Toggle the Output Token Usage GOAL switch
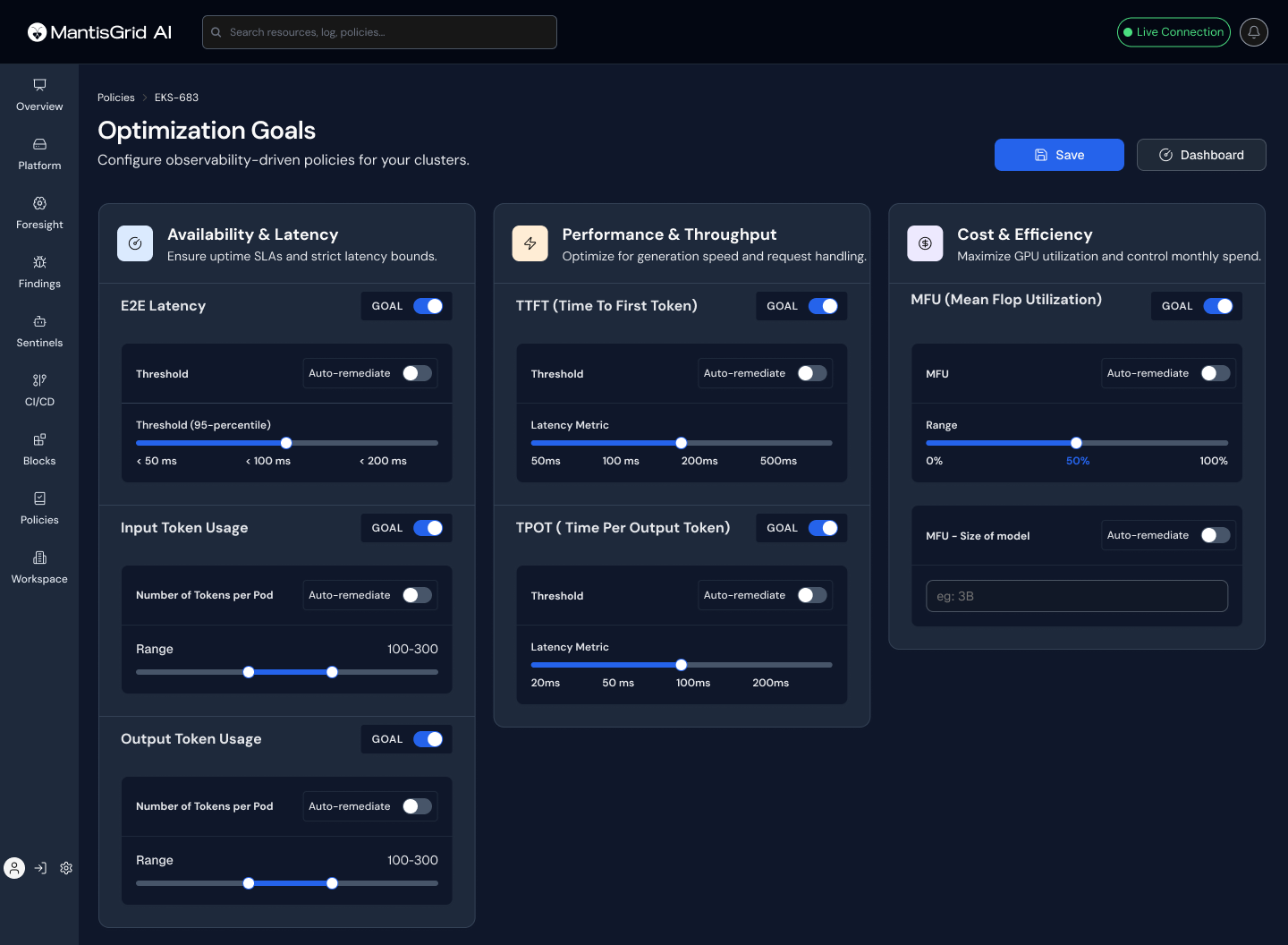 point(428,739)
